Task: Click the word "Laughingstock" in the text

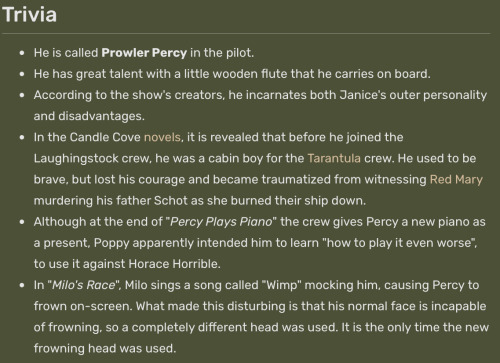Action: (x=76, y=158)
